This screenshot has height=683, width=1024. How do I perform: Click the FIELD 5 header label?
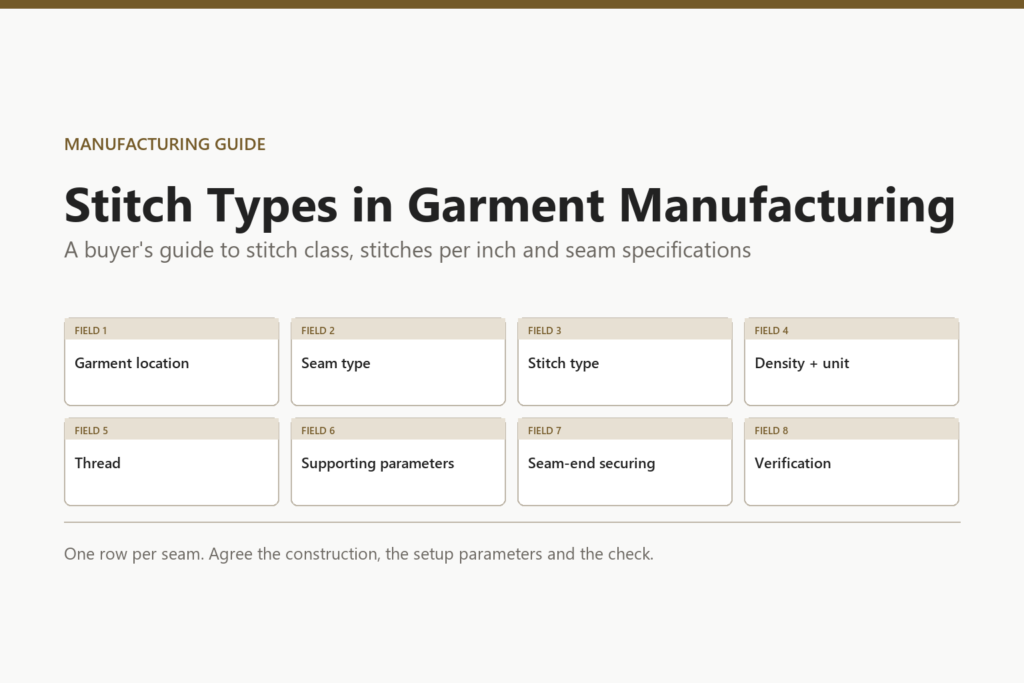click(91, 430)
